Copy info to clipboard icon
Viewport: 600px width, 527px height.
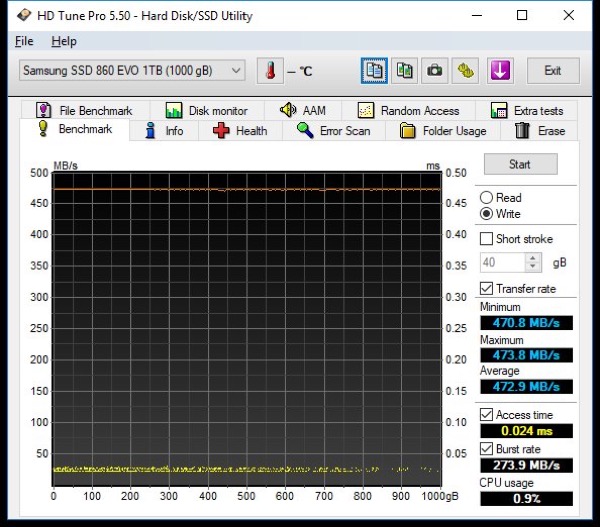(374, 71)
